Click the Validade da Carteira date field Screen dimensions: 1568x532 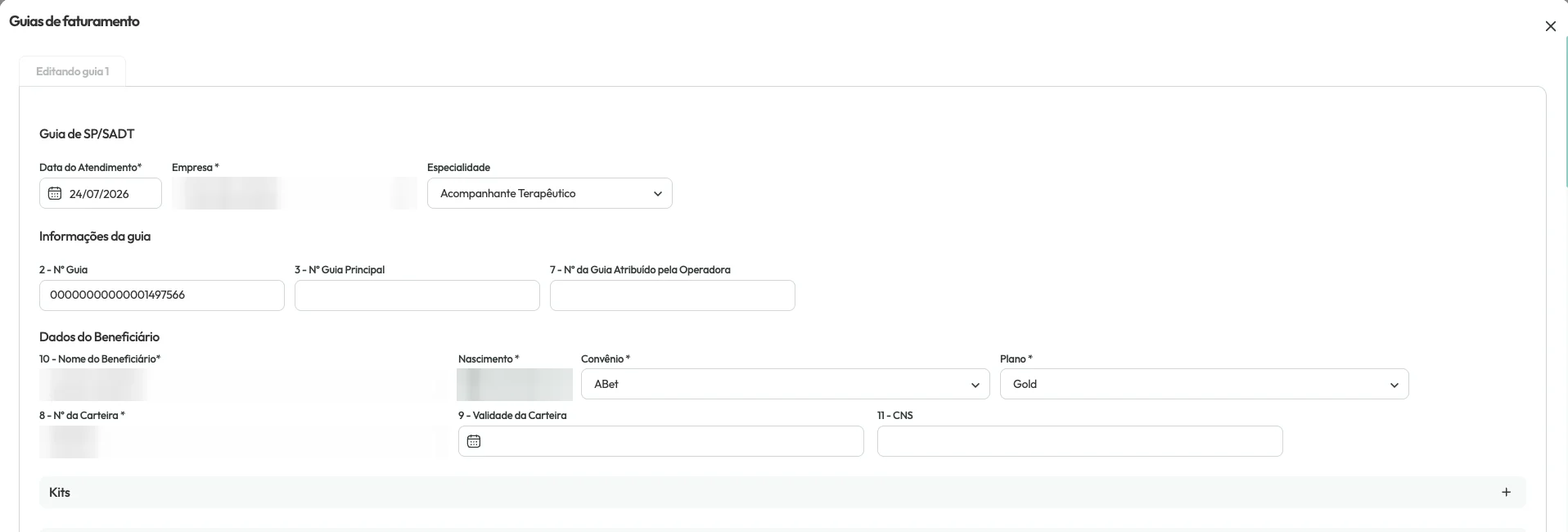point(661,441)
